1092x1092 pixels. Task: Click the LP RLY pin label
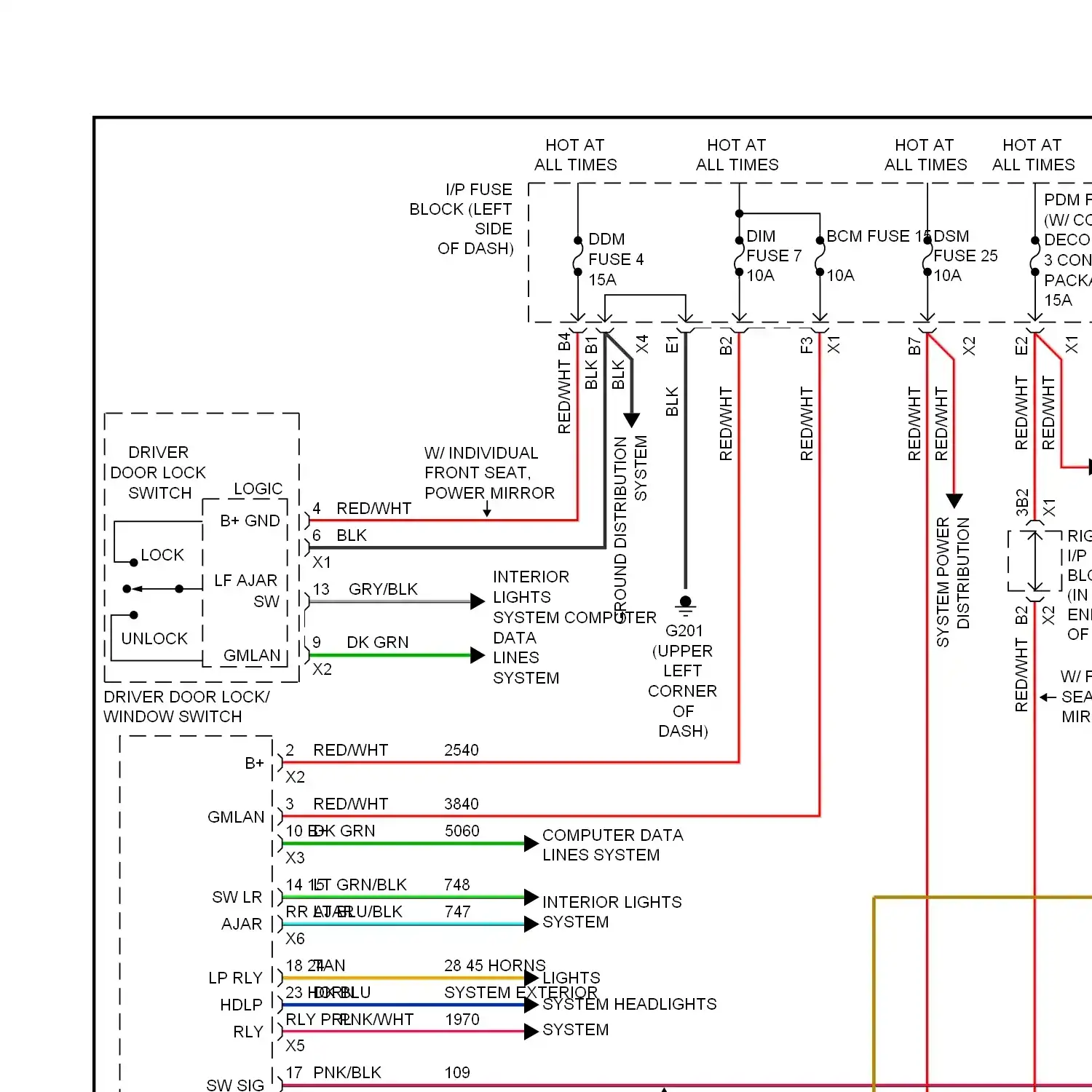[x=235, y=978]
